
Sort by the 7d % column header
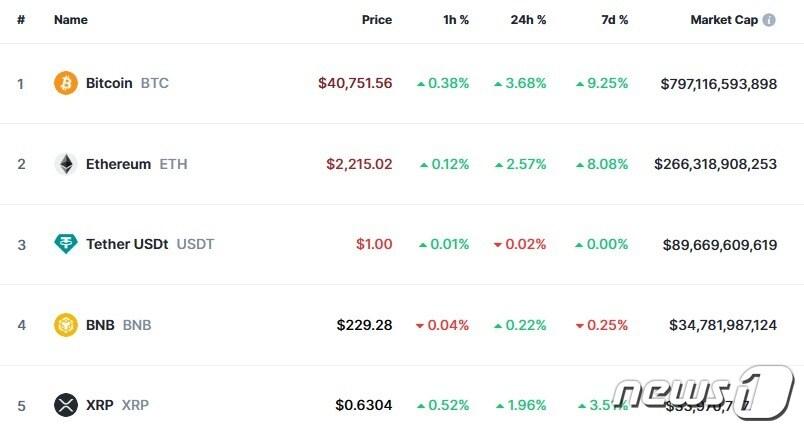tap(616, 20)
